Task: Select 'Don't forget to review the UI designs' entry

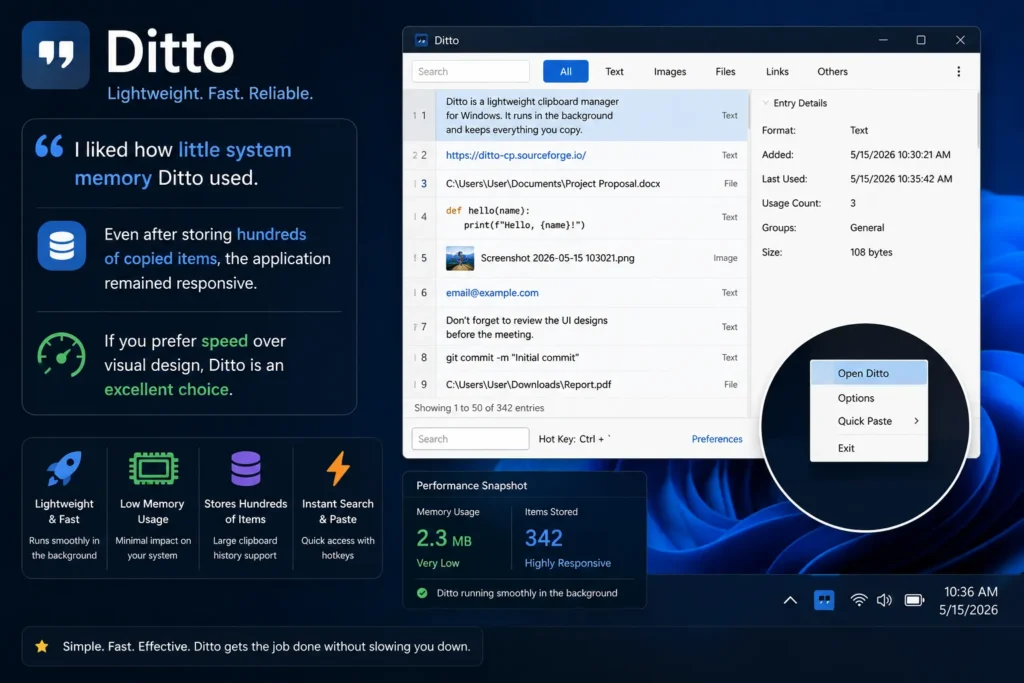Action: [576, 327]
